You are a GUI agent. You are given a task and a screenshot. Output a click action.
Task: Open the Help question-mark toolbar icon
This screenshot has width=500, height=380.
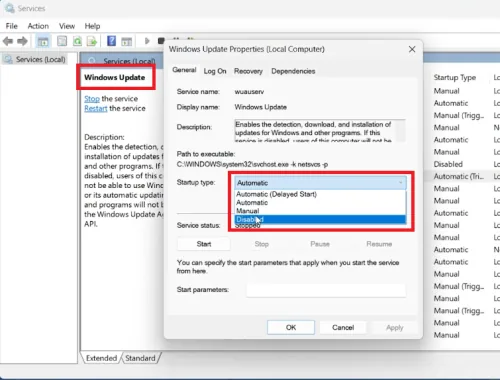(x=111, y=41)
